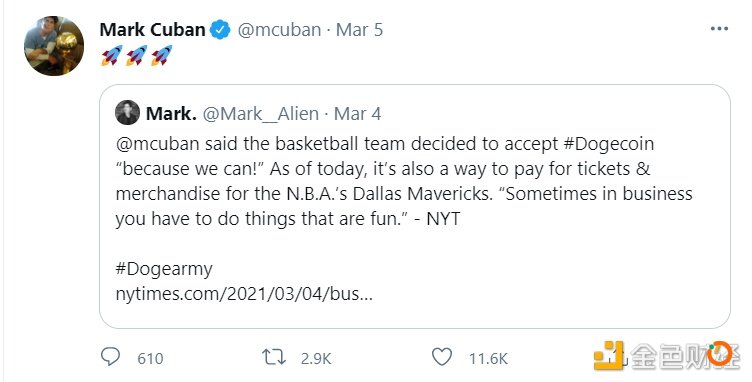Open the Mar 5 tweet timestamp
Viewport: 752px width, 382px height.
pos(359,30)
